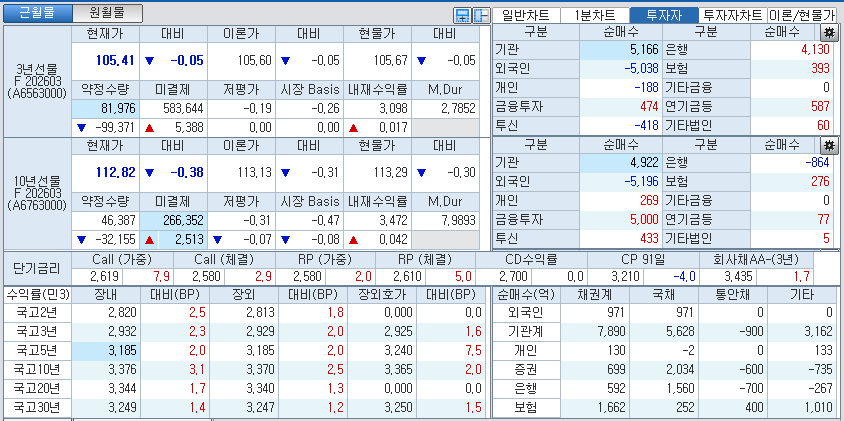Click 보험 기타 value 1,010
844x421 pixels.
coord(802,408)
